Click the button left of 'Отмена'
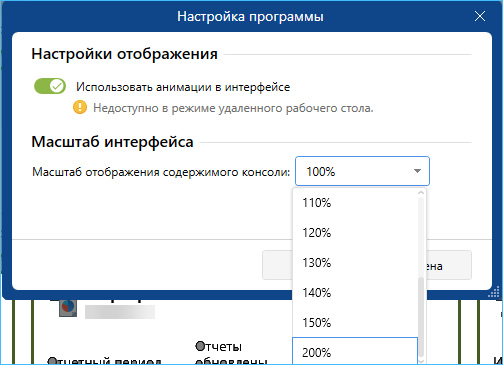This screenshot has height=365, width=503. [x=278, y=265]
